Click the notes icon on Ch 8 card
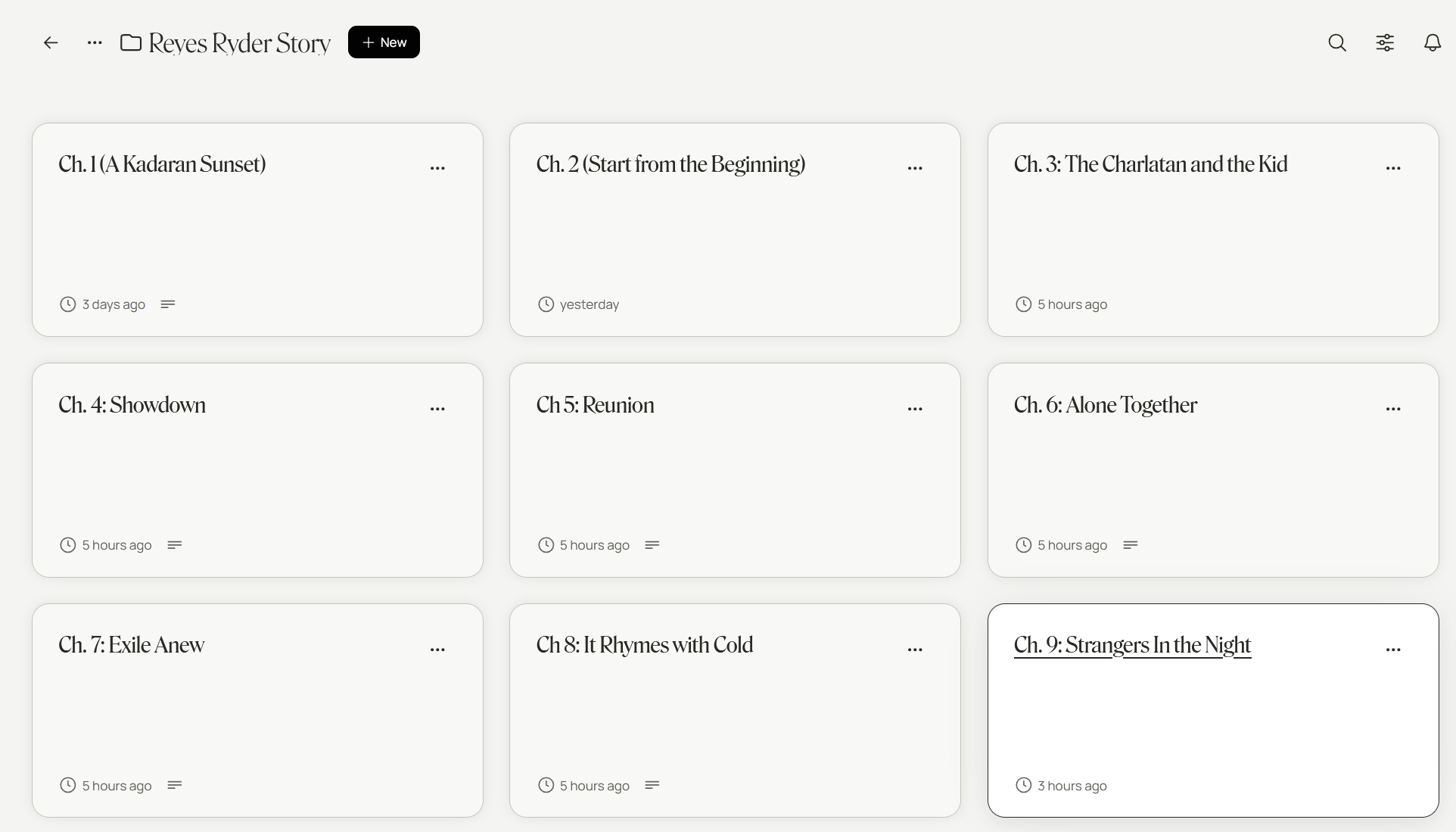The height and width of the screenshot is (832, 1456). click(652, 785)
